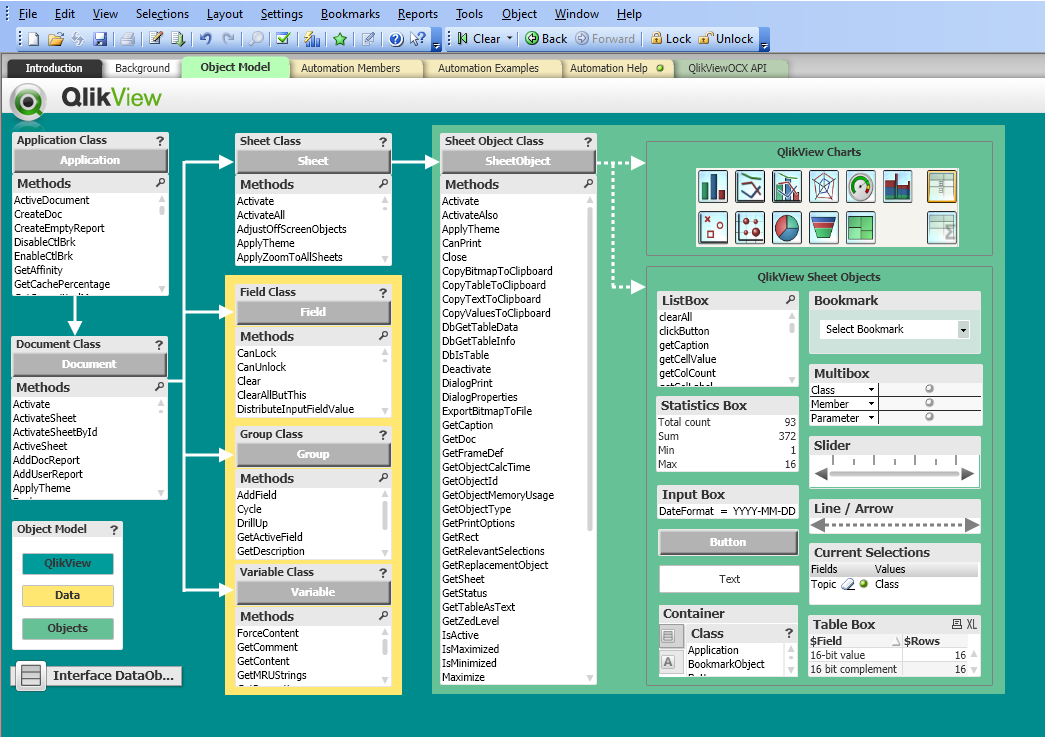Select the Line Chart icon

coord(750,187)
